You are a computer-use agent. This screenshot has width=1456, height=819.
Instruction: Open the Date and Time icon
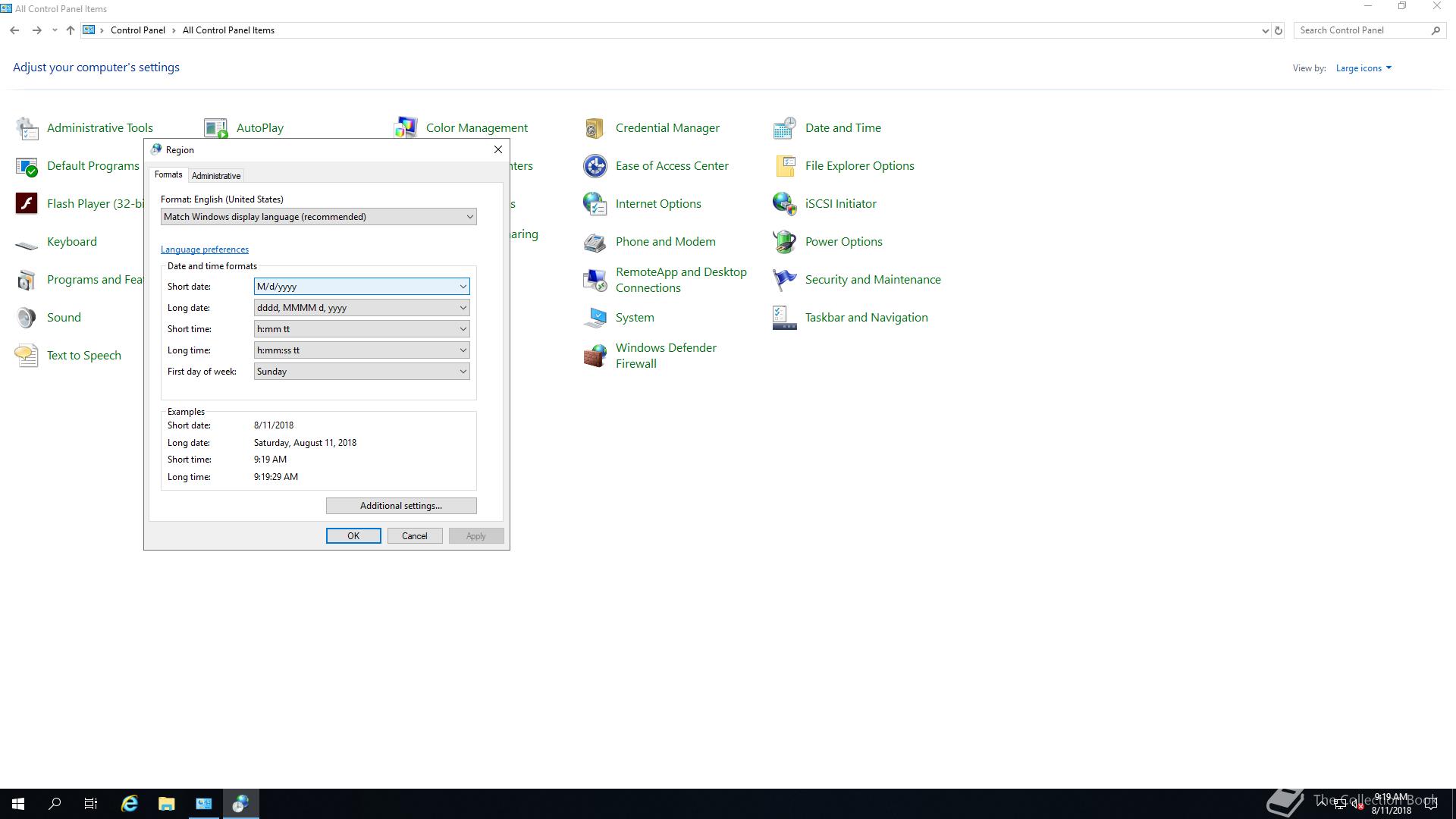coord(784,128)
